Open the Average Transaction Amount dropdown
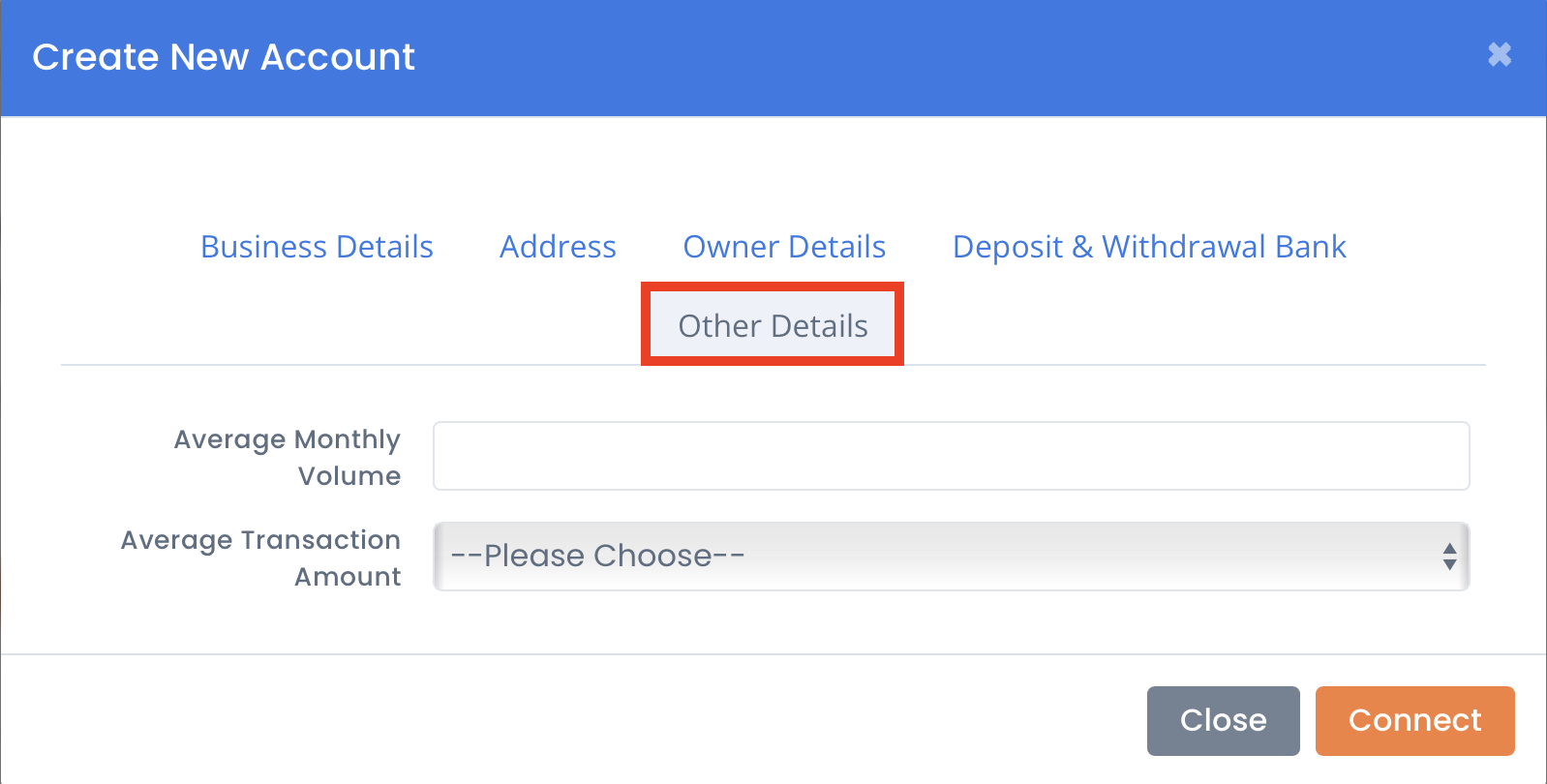Image resolution: width=1547 pixels, height=784 pixels. (951, 557)
